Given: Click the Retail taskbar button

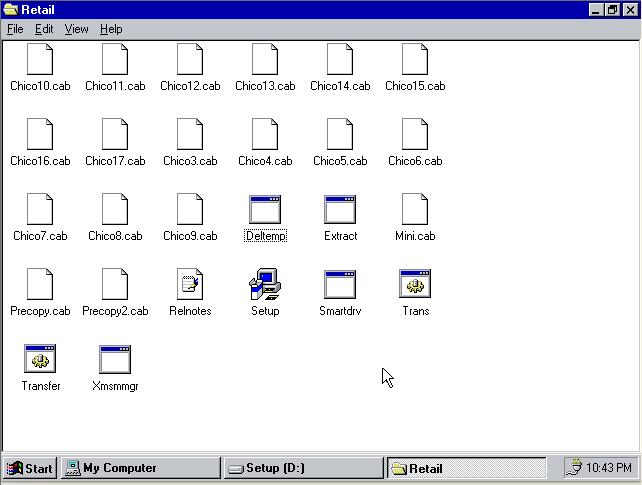Looking at the screenshot, I should coord(466,468).
